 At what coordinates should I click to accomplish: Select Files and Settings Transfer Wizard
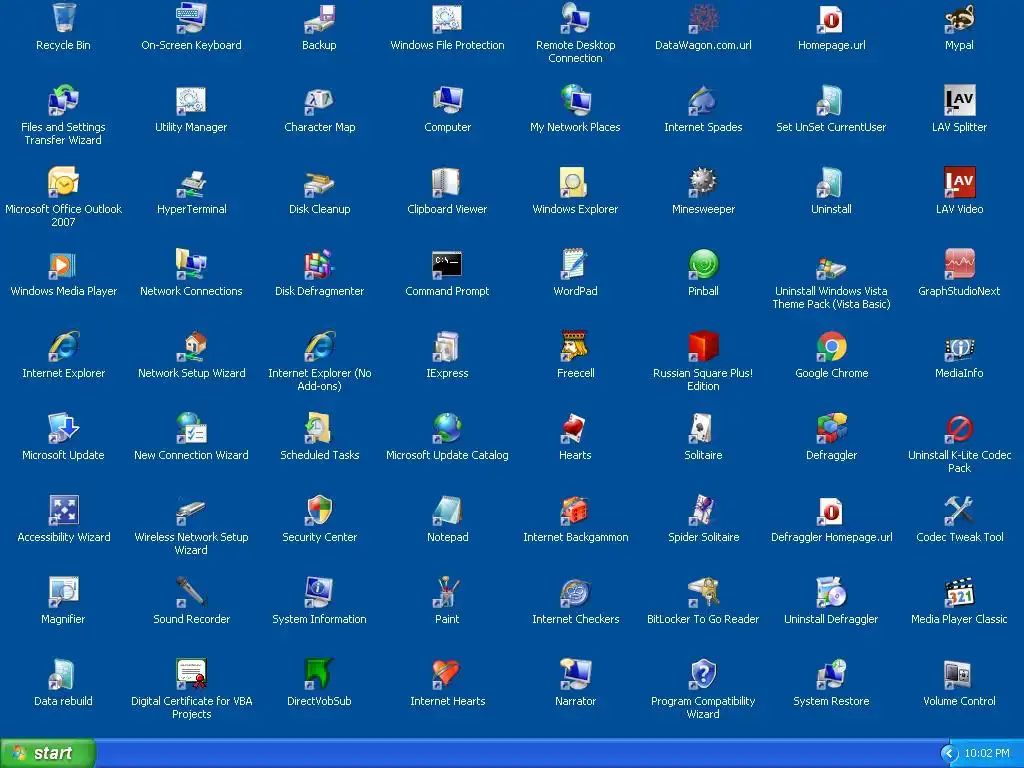coord(63,100)
